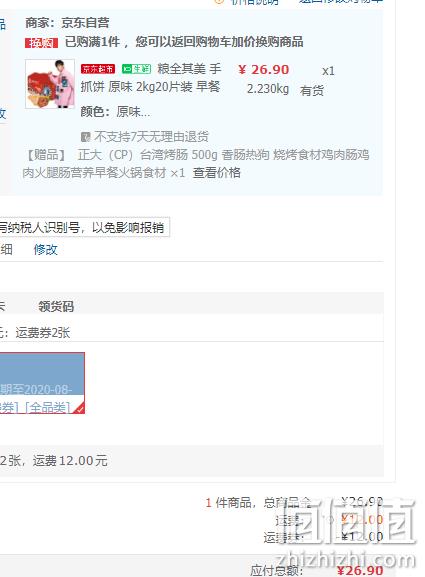Click the red 换购 promotion badge

click(42, 43)
